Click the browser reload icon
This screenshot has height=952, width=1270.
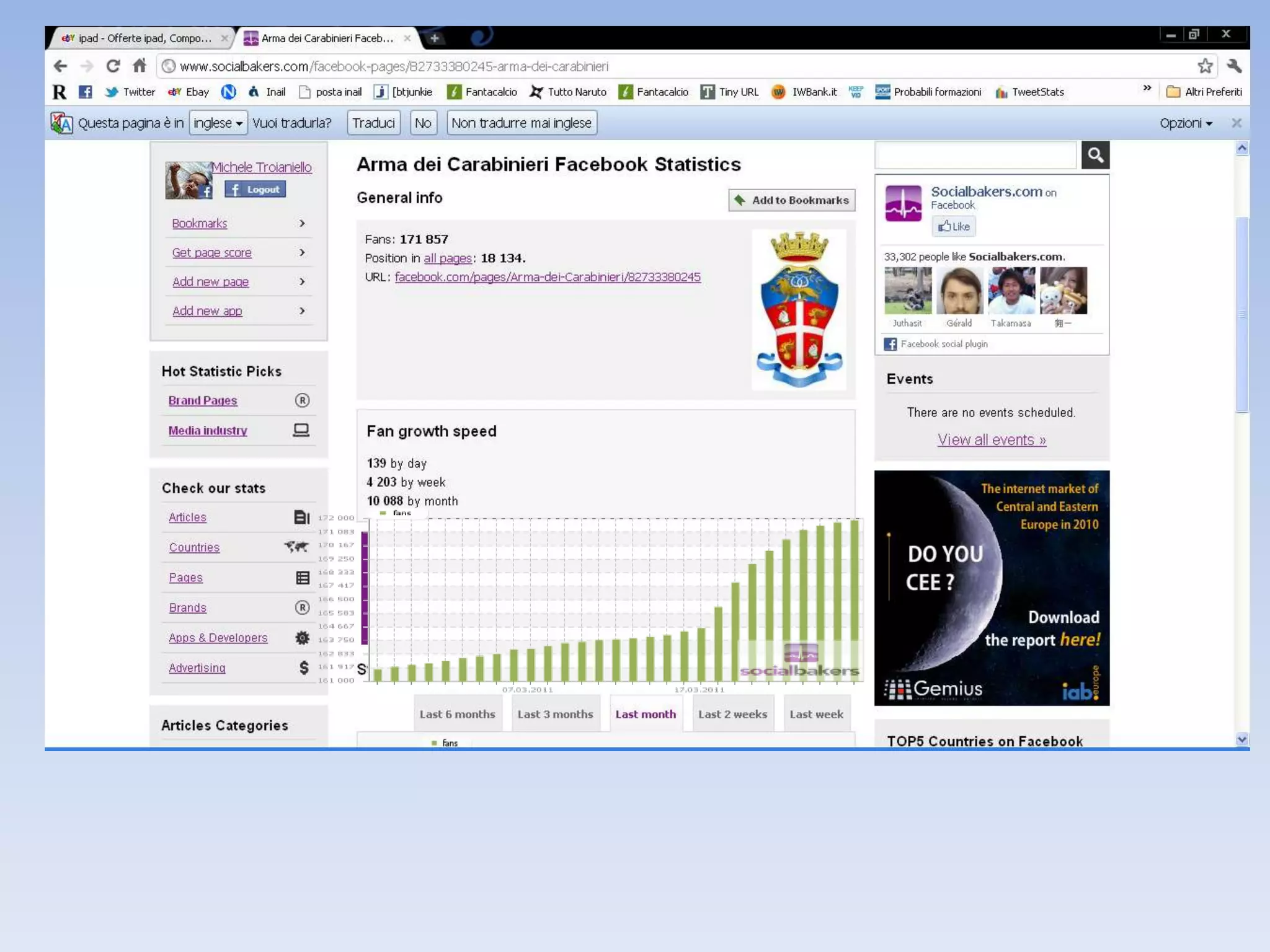point(112,66)
